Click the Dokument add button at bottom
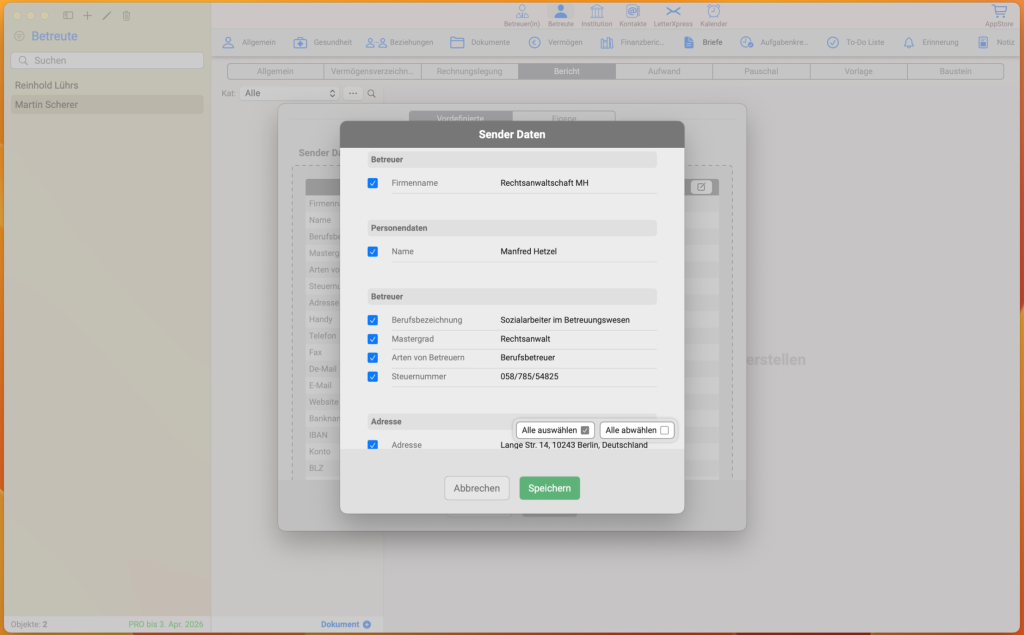Viewport: 1024px width, 635px height. click(366, 624)
